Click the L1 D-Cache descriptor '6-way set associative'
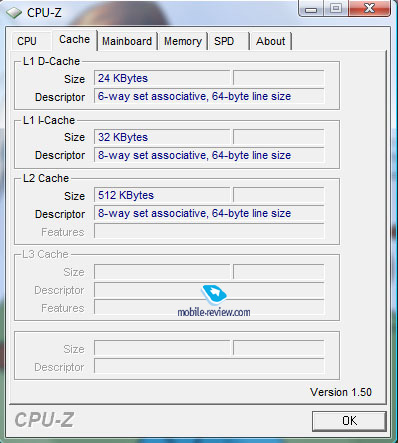 [209, 96]
